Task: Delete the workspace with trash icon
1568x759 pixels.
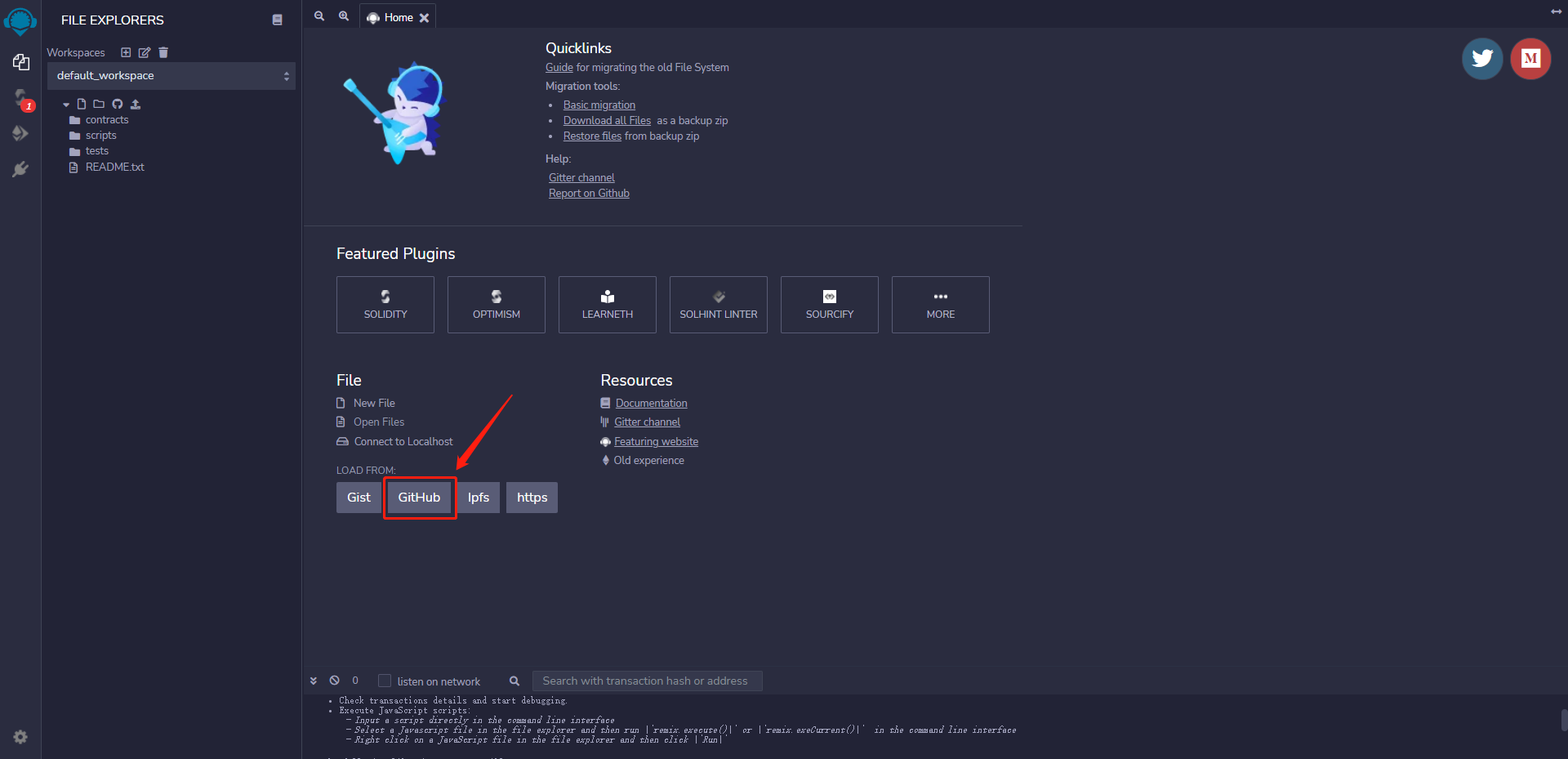Action: pos(163,52)
